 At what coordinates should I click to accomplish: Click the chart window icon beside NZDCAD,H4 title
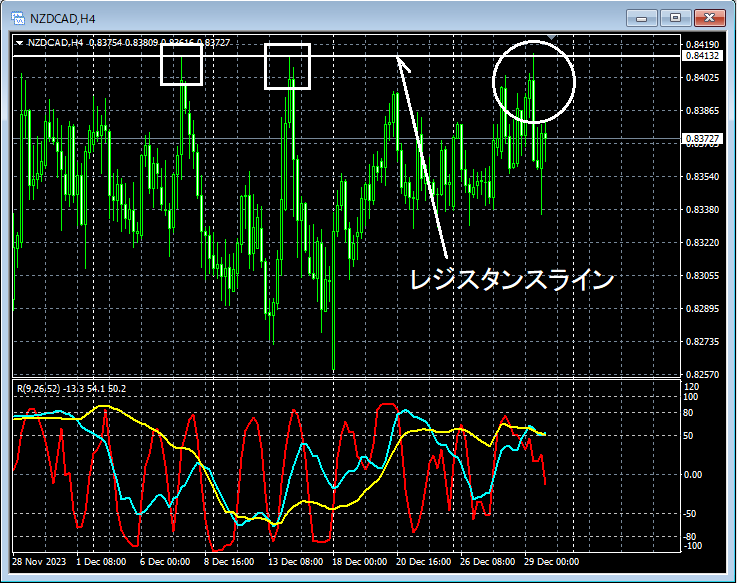click(x=18, y=18)
